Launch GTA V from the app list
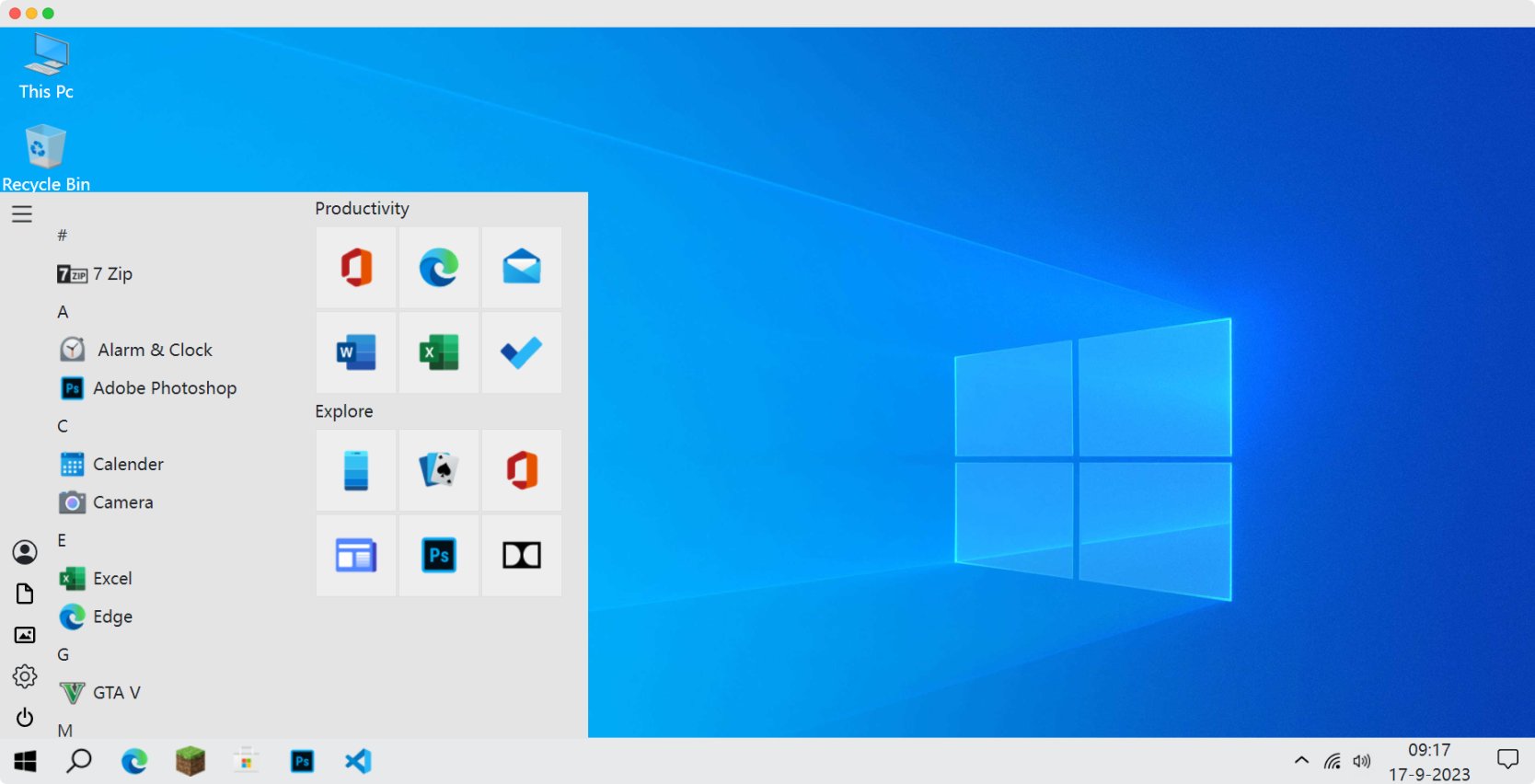1535x784 pixels. (99, 693)
